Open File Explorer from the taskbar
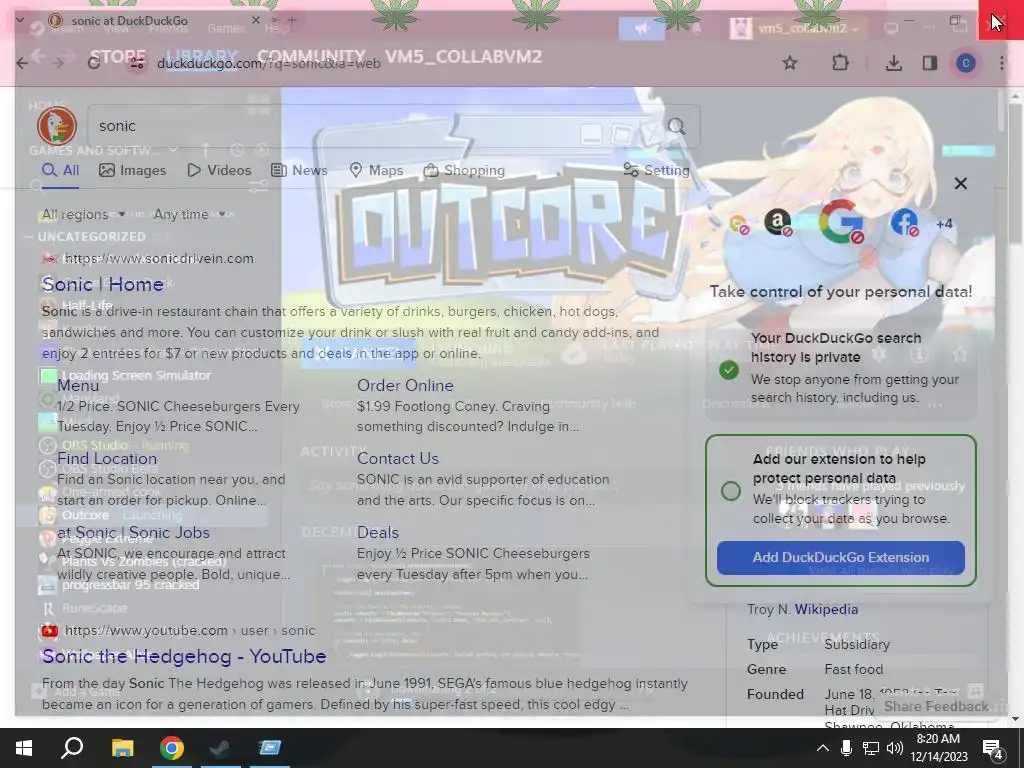Image resolution: width=1024 pixels, height=768 pixels. coord(122,748)
